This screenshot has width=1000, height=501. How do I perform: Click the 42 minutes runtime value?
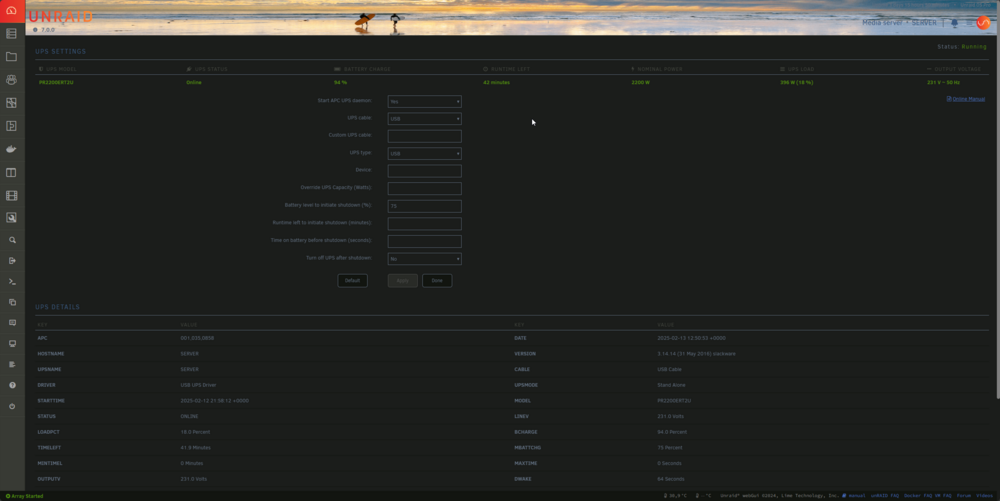496,82
